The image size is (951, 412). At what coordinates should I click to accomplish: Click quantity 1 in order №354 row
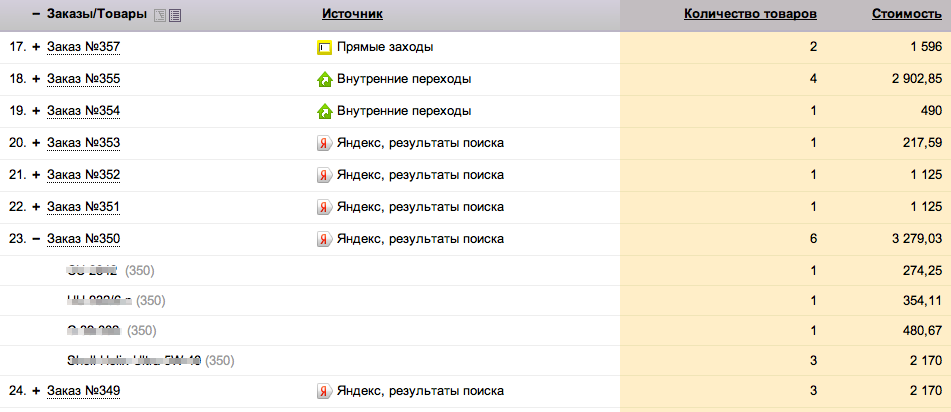813,112
